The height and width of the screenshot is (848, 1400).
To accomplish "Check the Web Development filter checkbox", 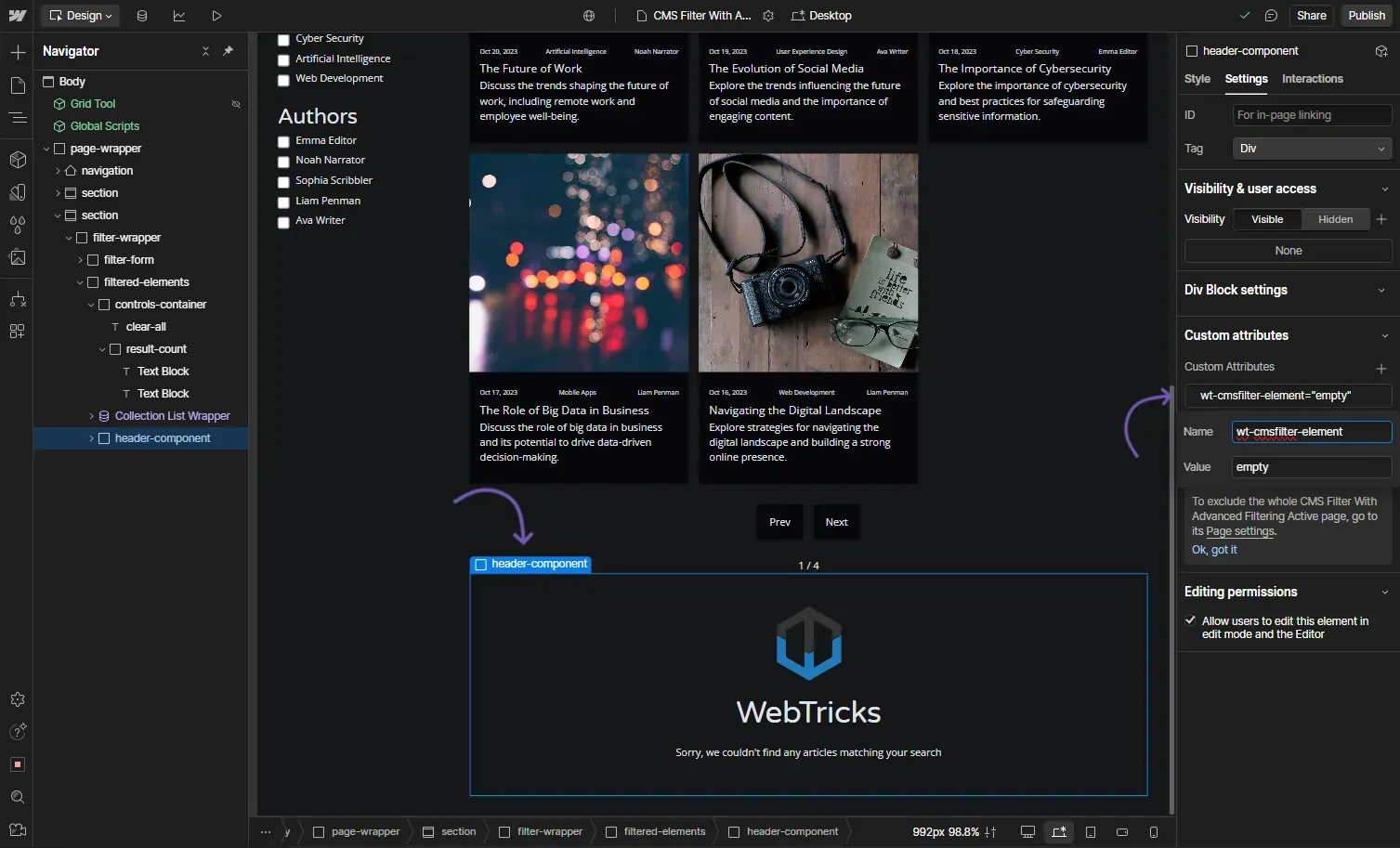I will [x=284, y=80].
